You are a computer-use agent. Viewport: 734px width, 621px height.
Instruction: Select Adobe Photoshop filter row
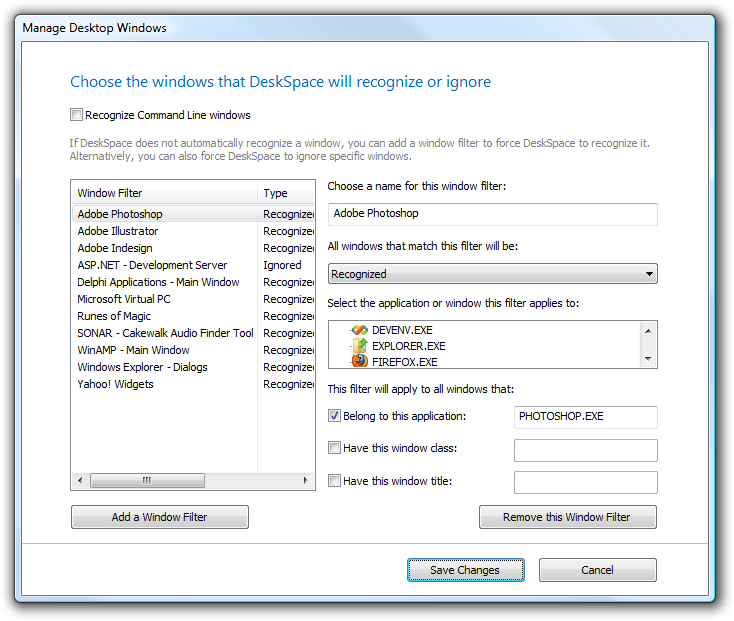[193, 214]
